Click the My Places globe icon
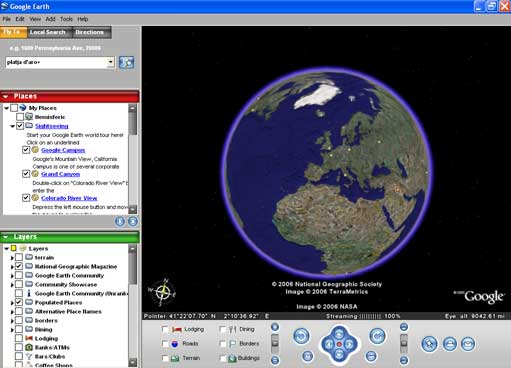Screen dimensions: 511x368 tap(23, 108)
